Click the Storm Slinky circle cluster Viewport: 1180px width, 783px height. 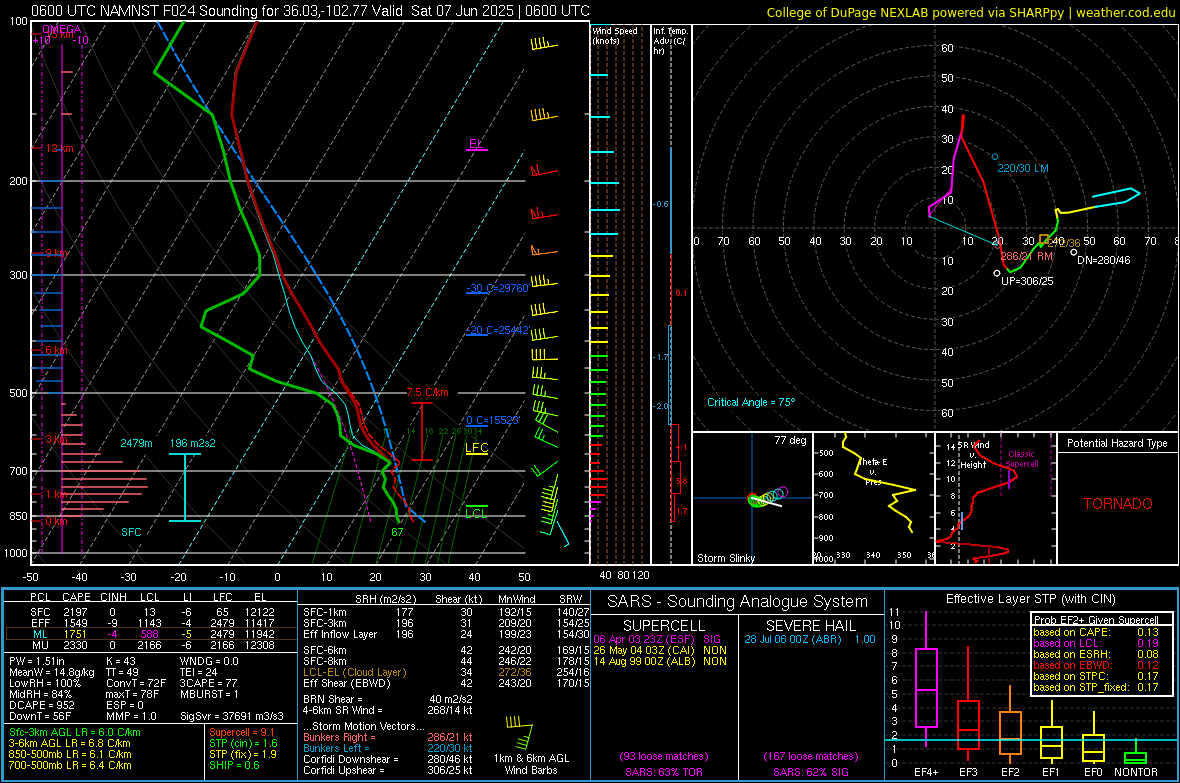(768, 497)
